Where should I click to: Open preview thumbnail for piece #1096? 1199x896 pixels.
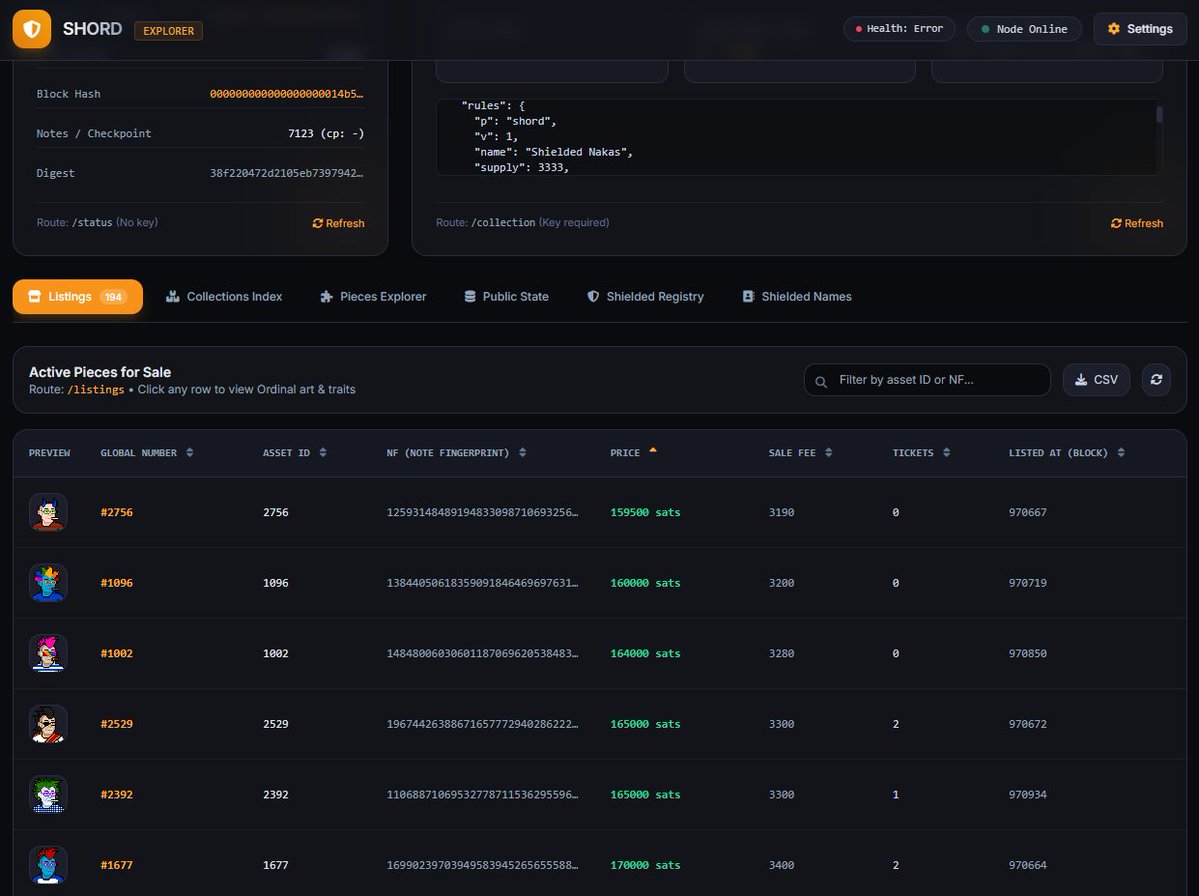click(x=48, y=583)
